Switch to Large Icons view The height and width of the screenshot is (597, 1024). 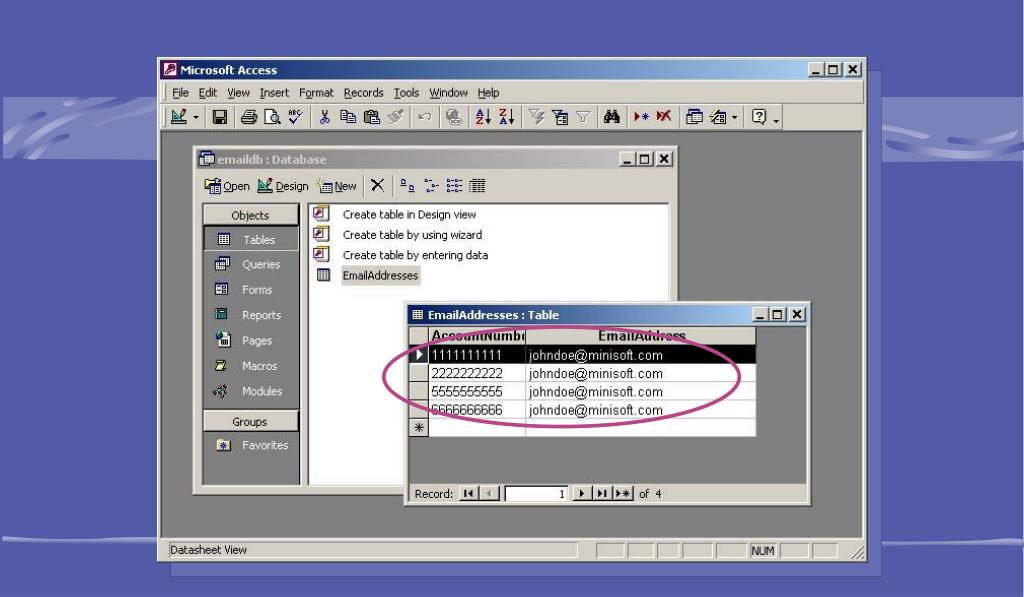coord(407,186)
